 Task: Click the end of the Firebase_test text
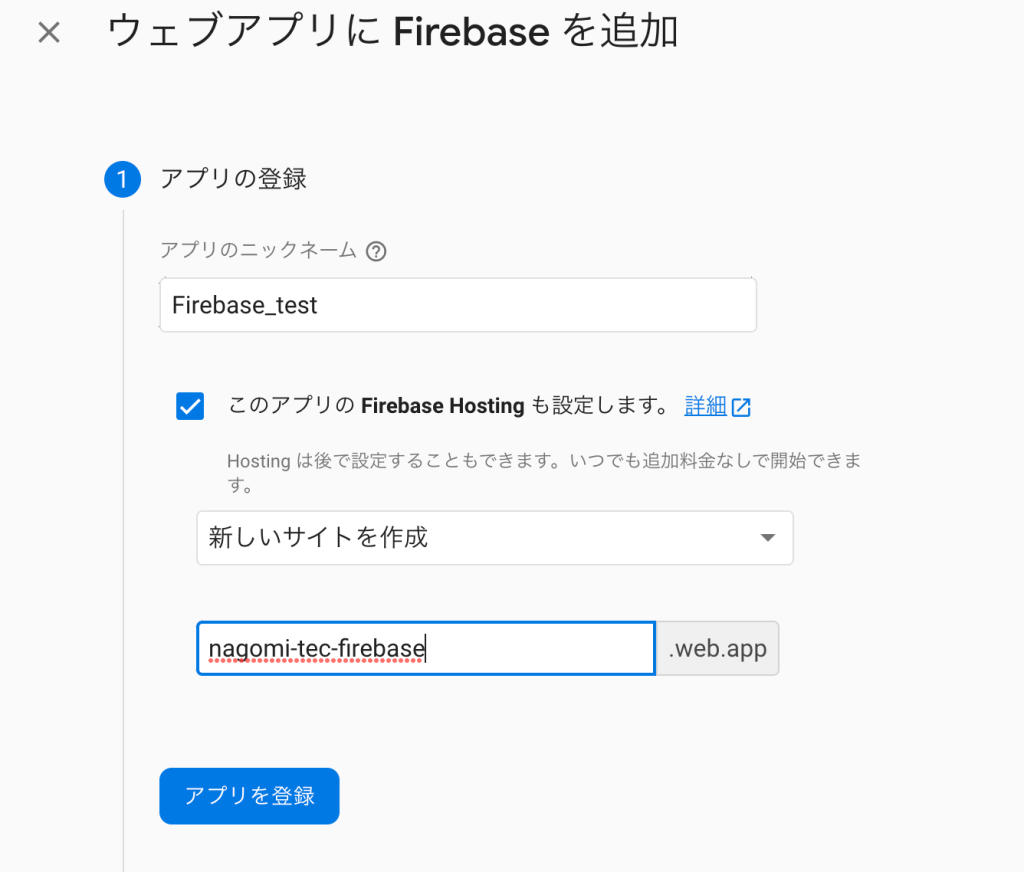coord(318,305)
